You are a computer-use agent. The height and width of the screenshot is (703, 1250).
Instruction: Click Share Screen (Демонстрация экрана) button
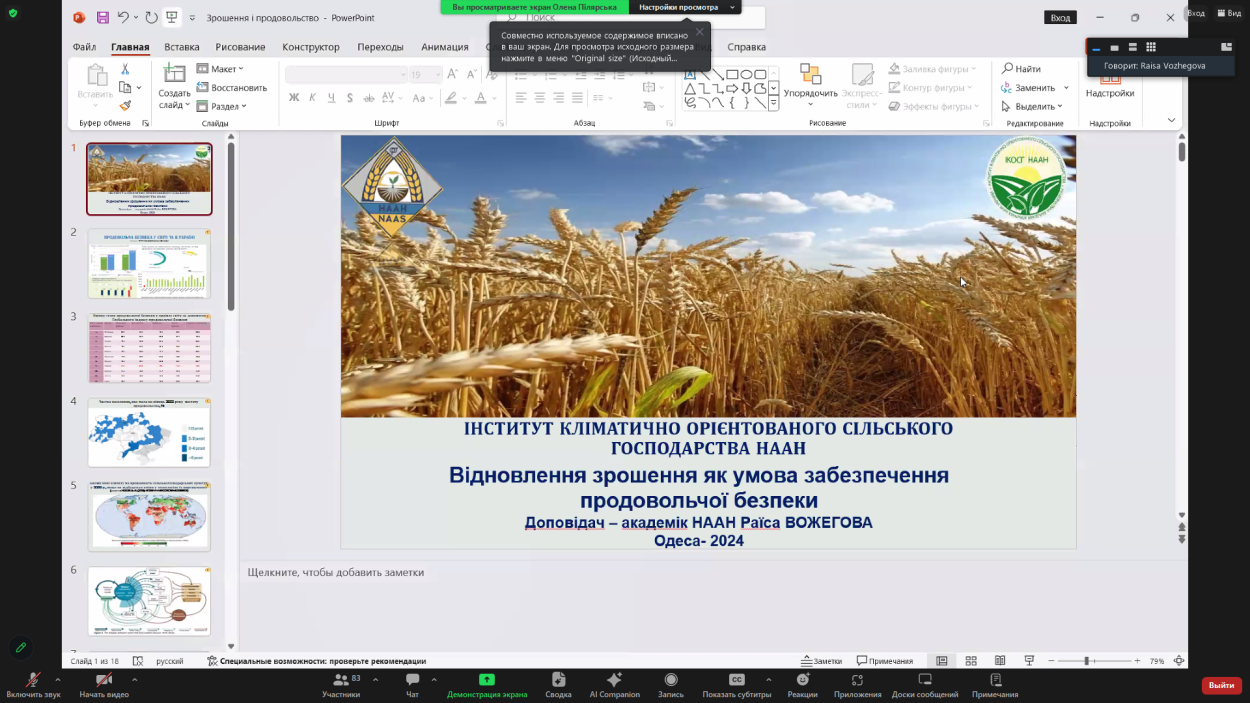(487, 685)
